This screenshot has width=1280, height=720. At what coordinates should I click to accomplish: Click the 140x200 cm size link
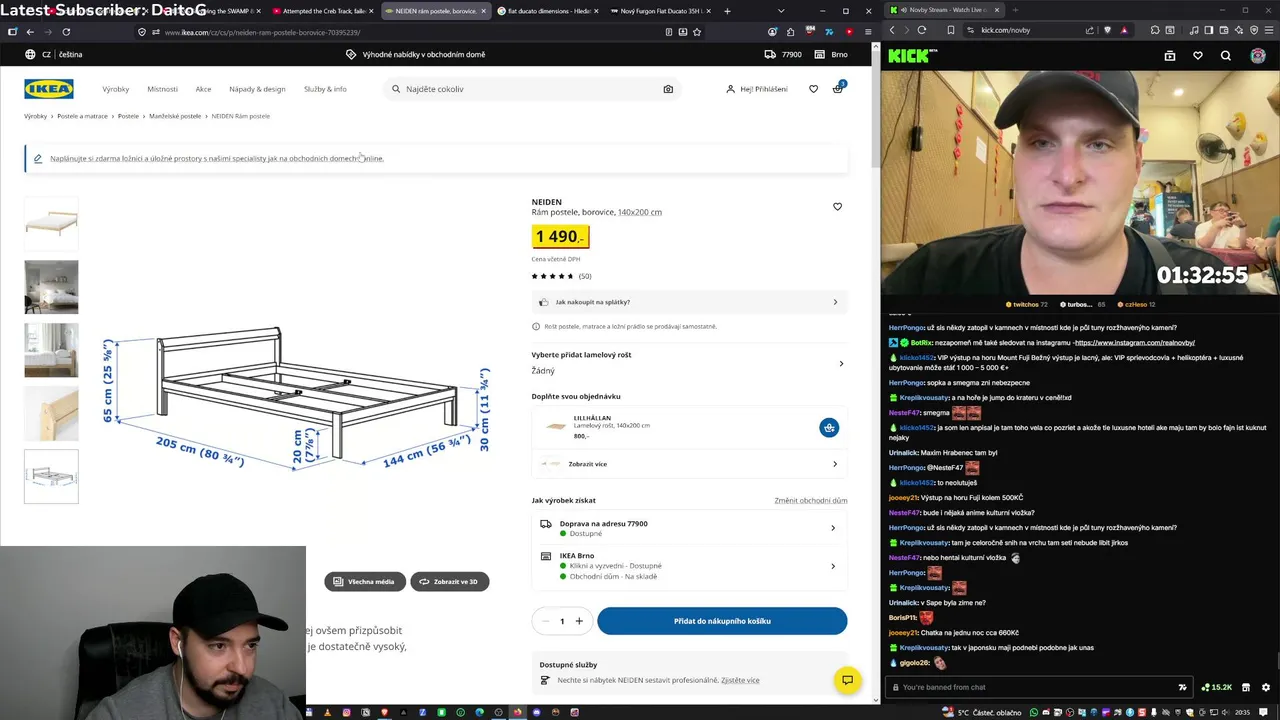[x=640, y=212]
